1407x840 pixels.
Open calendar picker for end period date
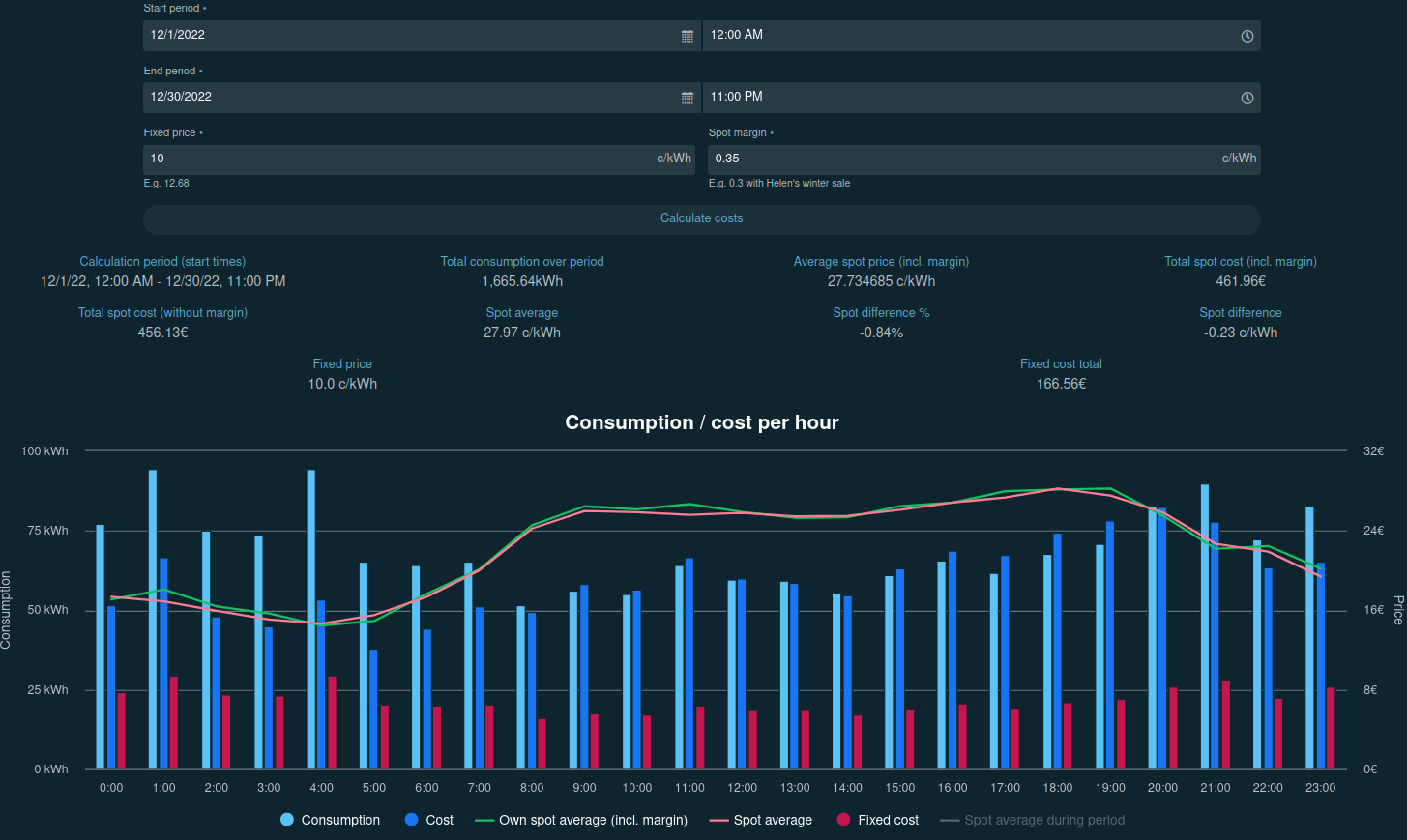coord(688,98)
